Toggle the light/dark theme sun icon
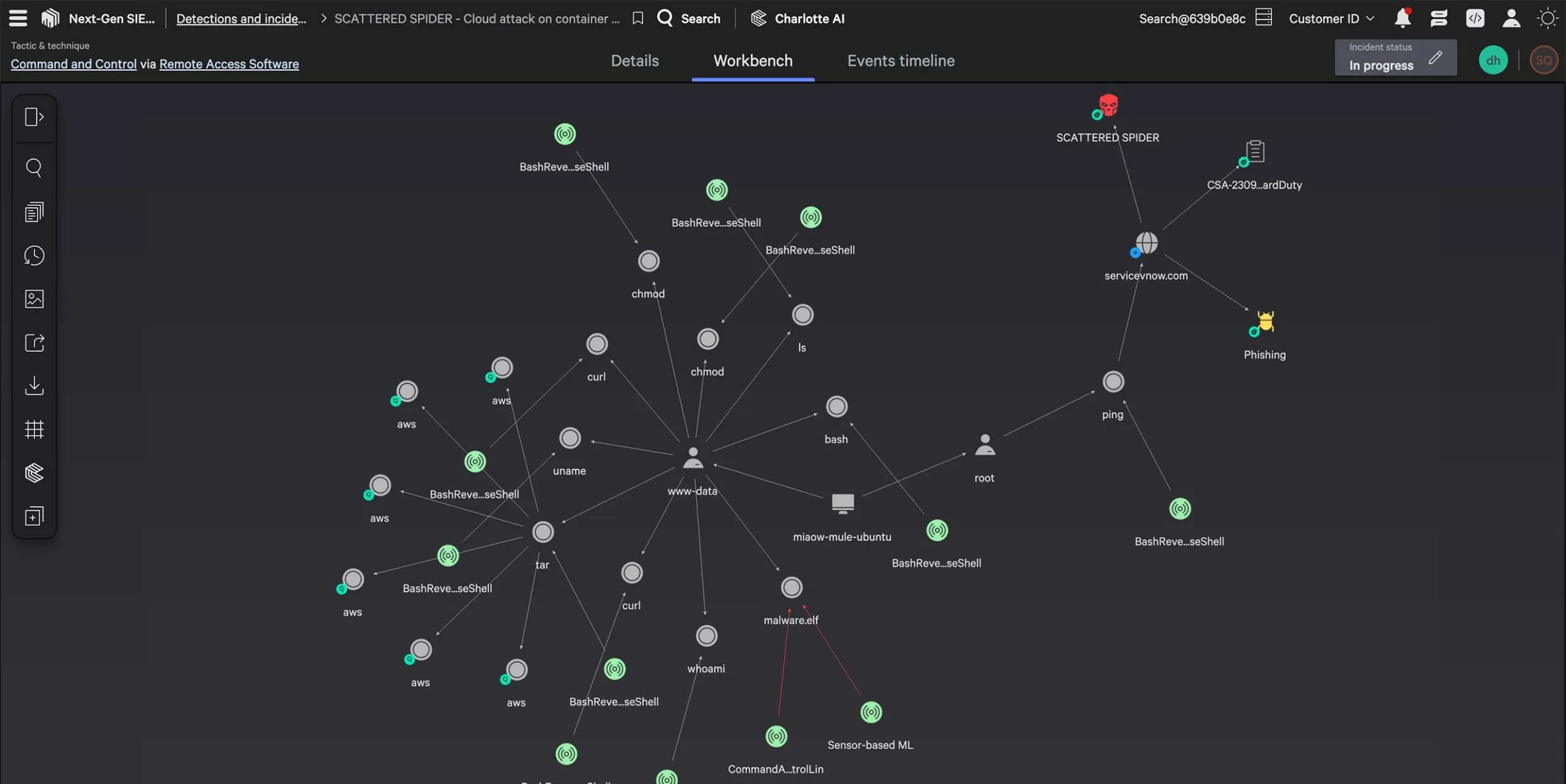 (1547, 18)
